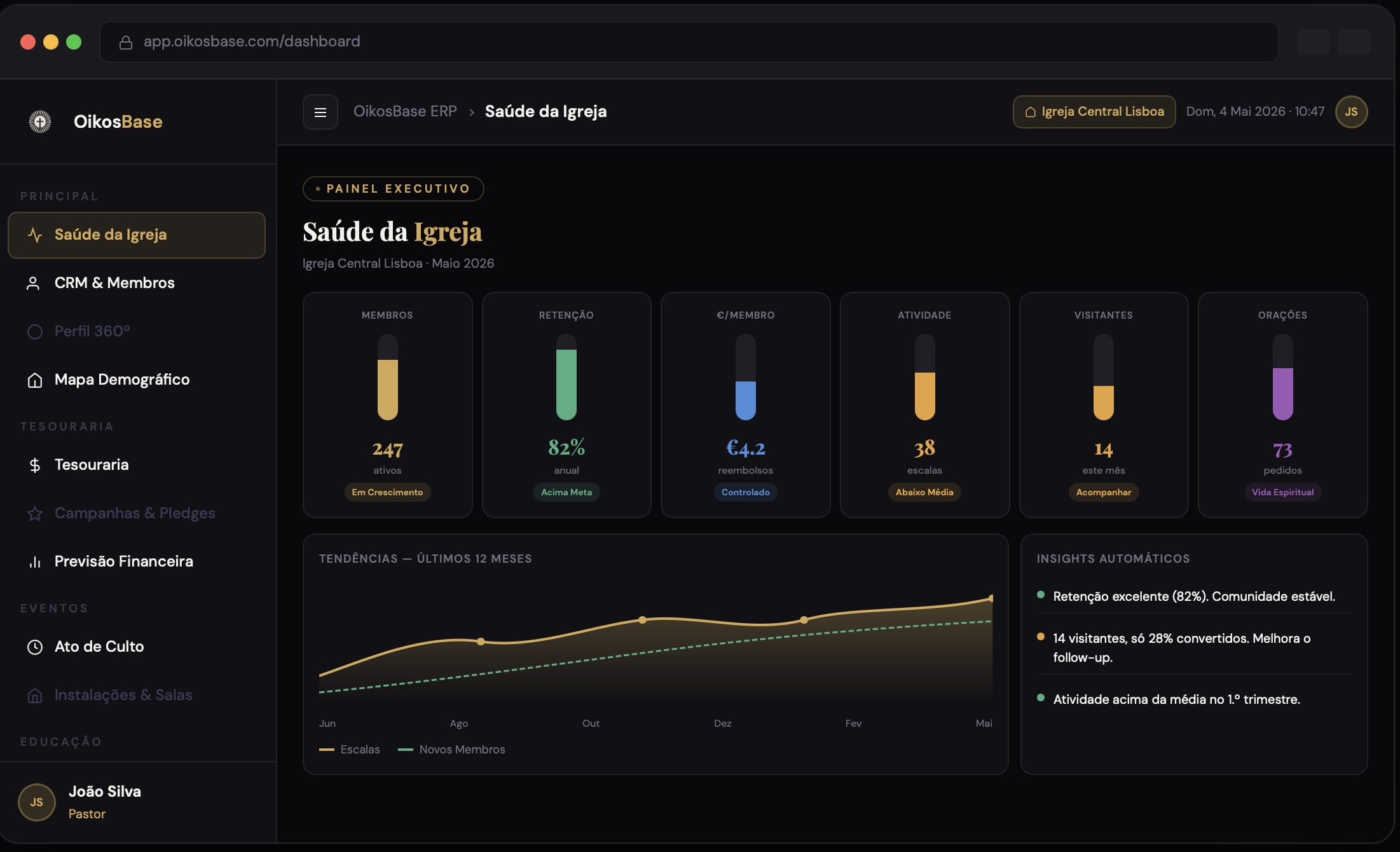The image size is (1400, 852).
Task: Click the Controlado status badge
Action: pos(745,492)
